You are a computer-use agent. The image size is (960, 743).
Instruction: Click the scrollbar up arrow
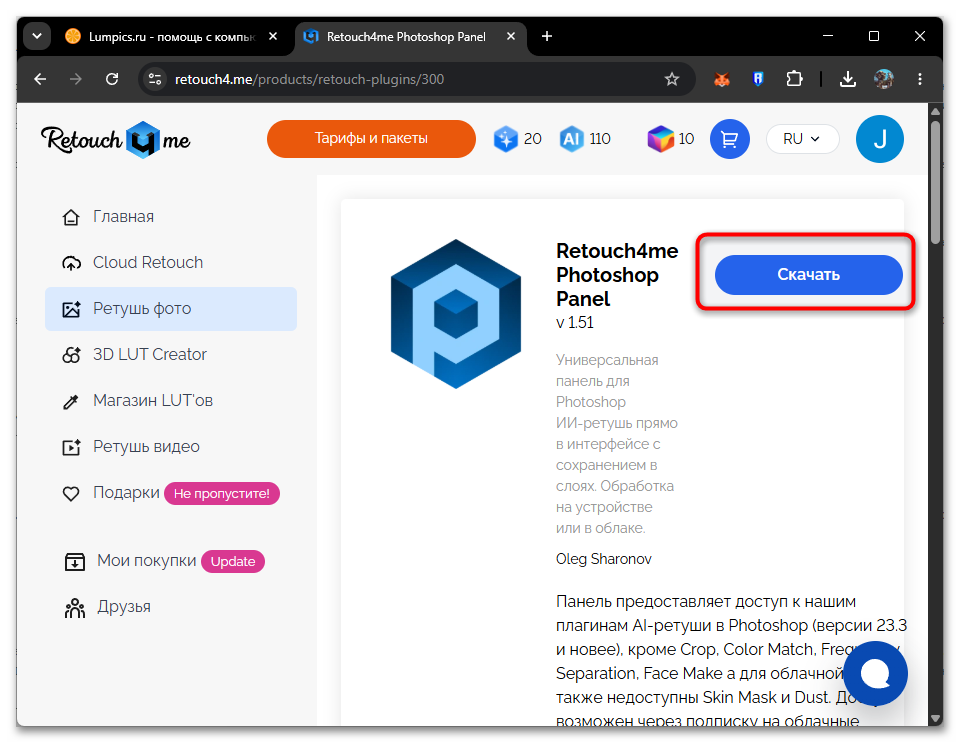(935, 111)
